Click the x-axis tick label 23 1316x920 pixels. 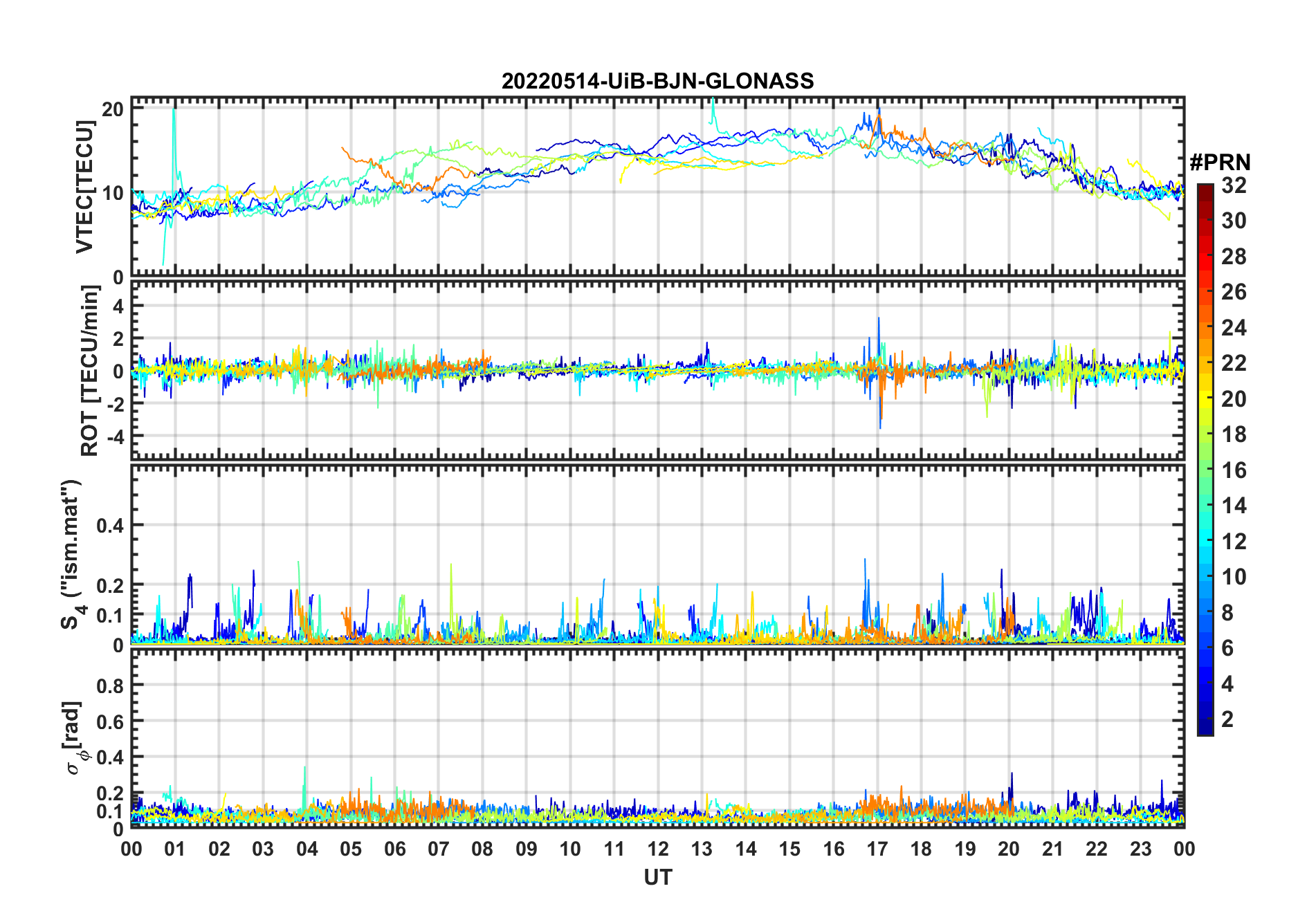click(1141, 849)
